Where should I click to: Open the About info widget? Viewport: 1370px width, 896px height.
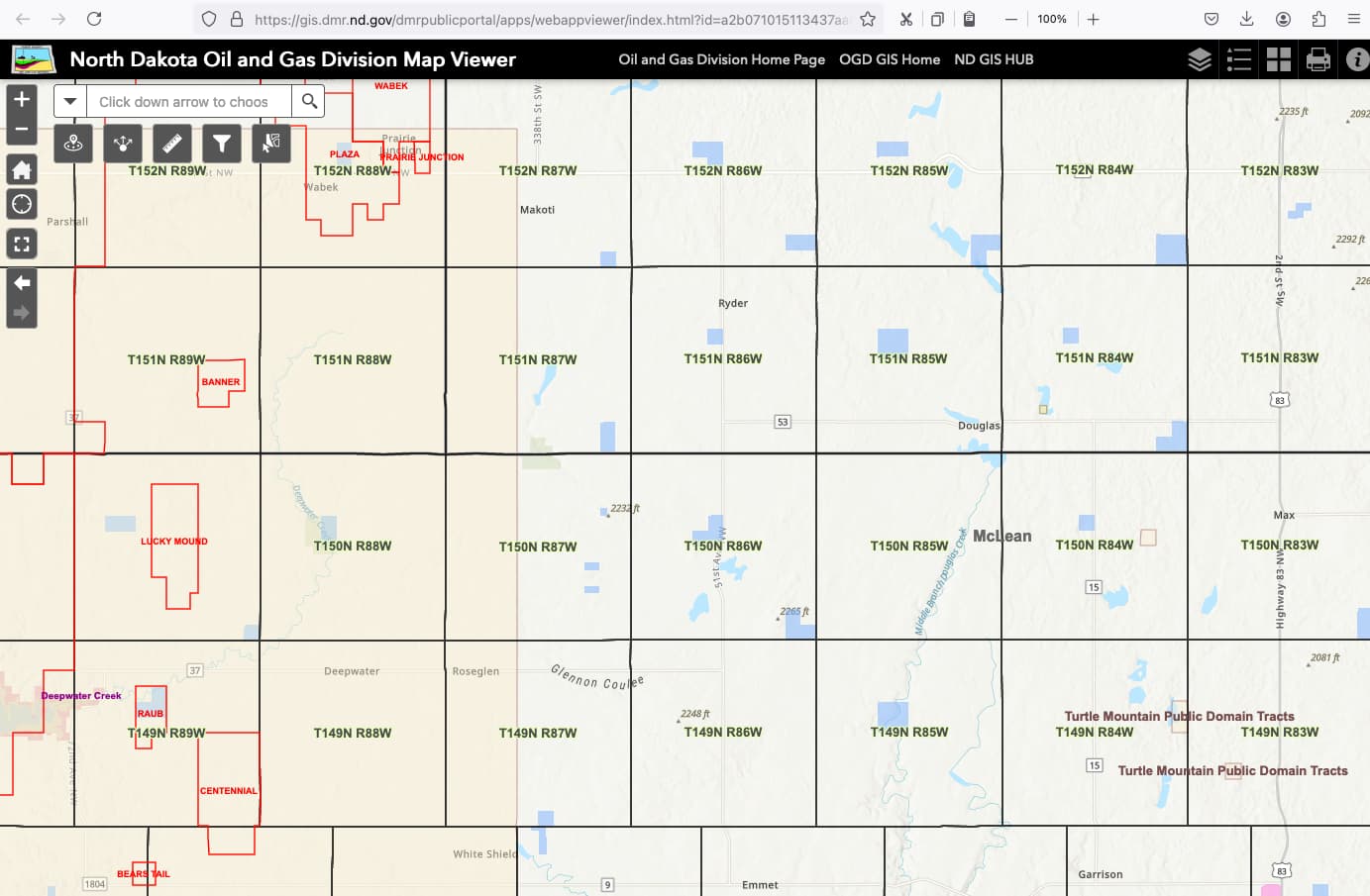point(1357,59)
